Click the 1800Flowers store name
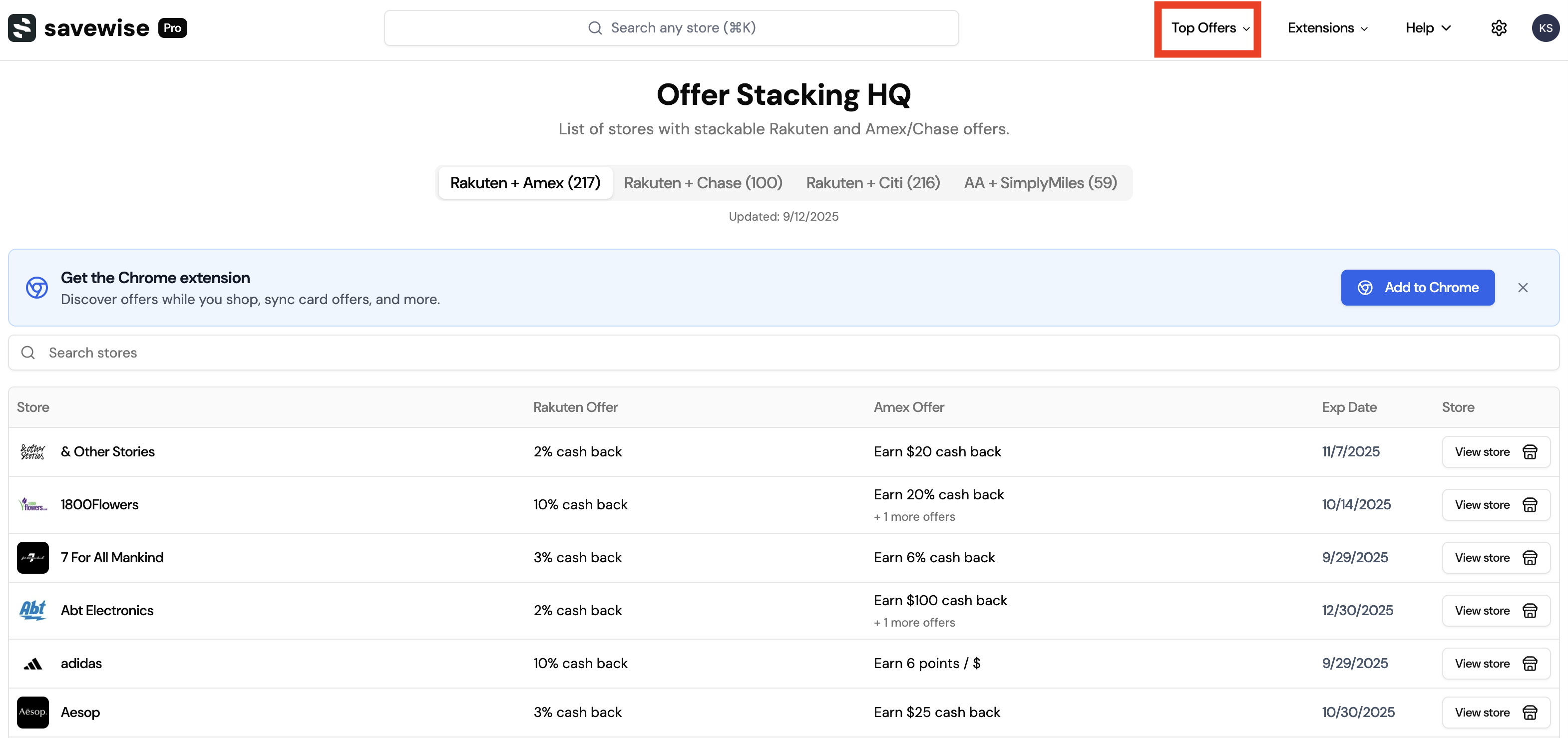 pos(99,504)
